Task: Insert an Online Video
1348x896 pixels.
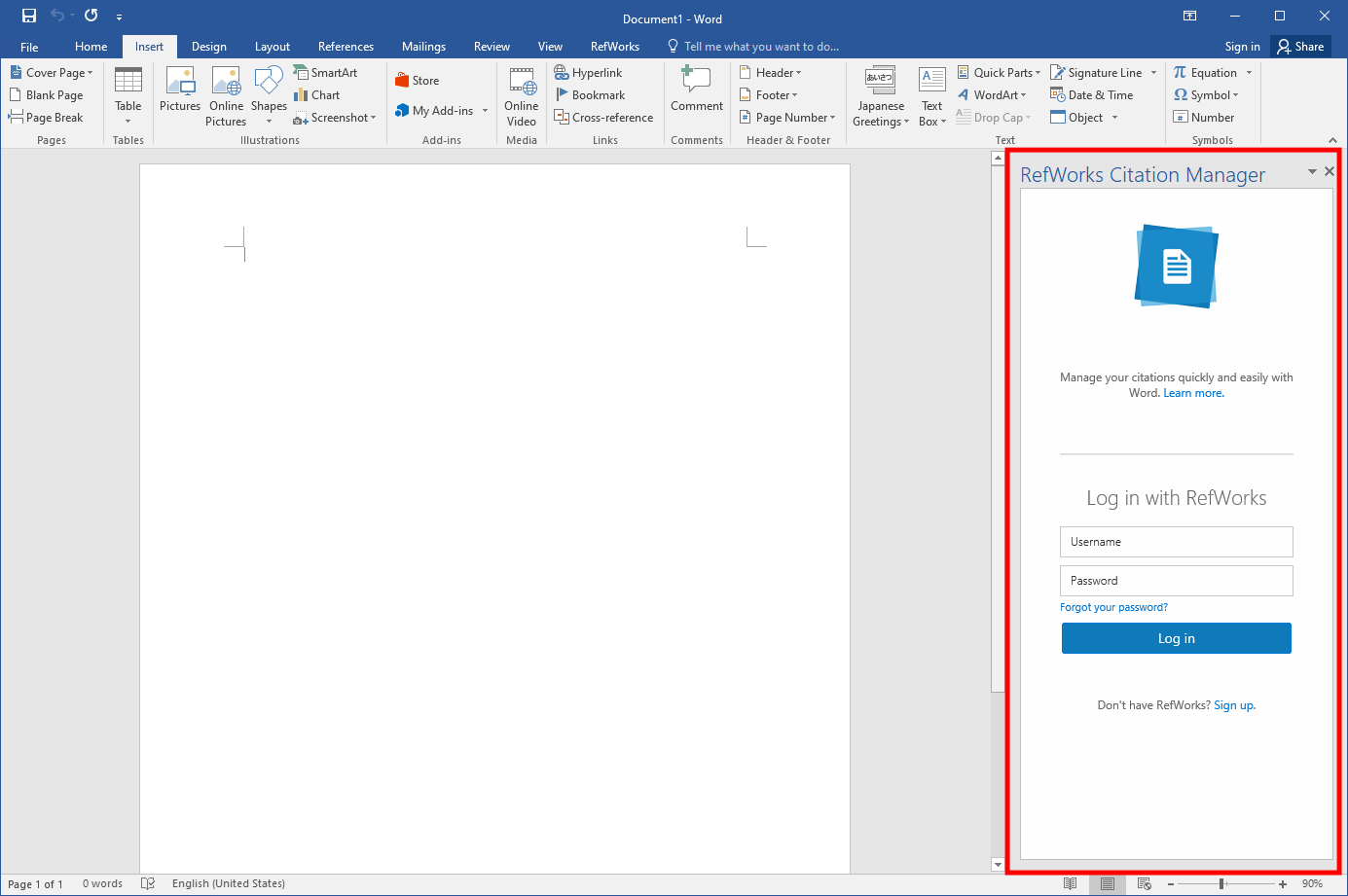Action: pyautogui.click(x=522, y=95)
